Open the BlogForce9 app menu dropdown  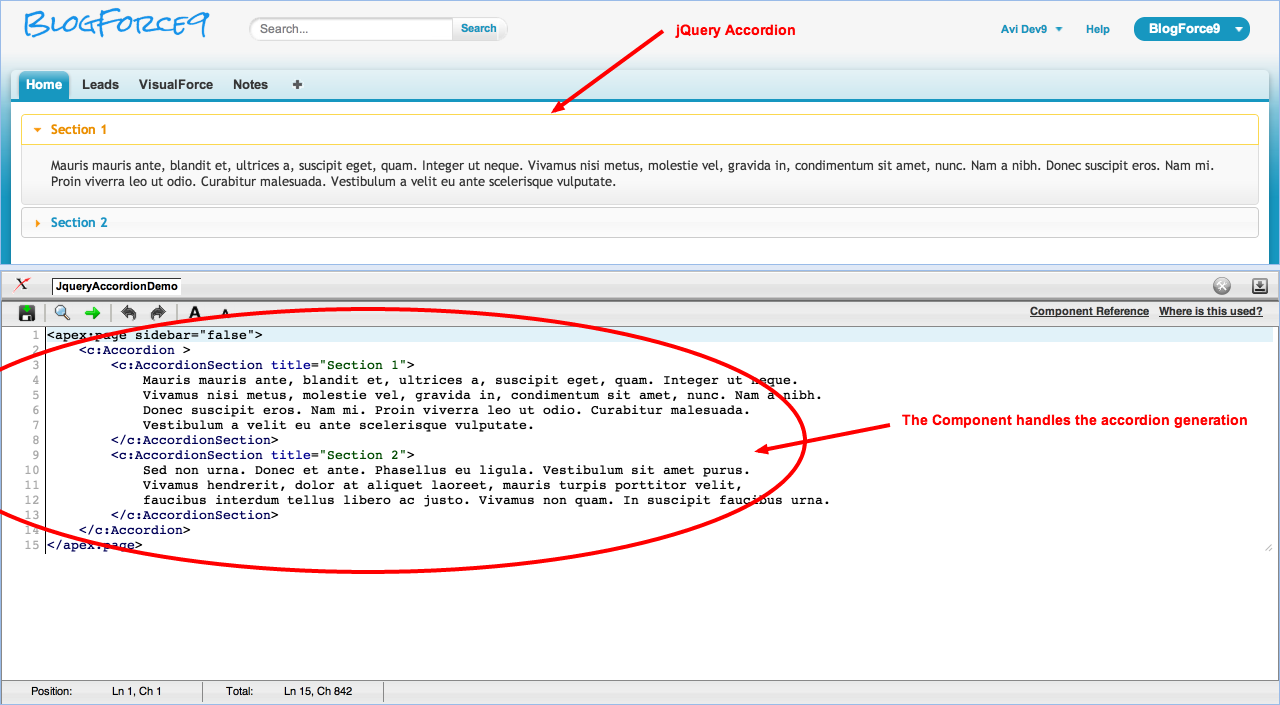click(x=1191, y=29)
